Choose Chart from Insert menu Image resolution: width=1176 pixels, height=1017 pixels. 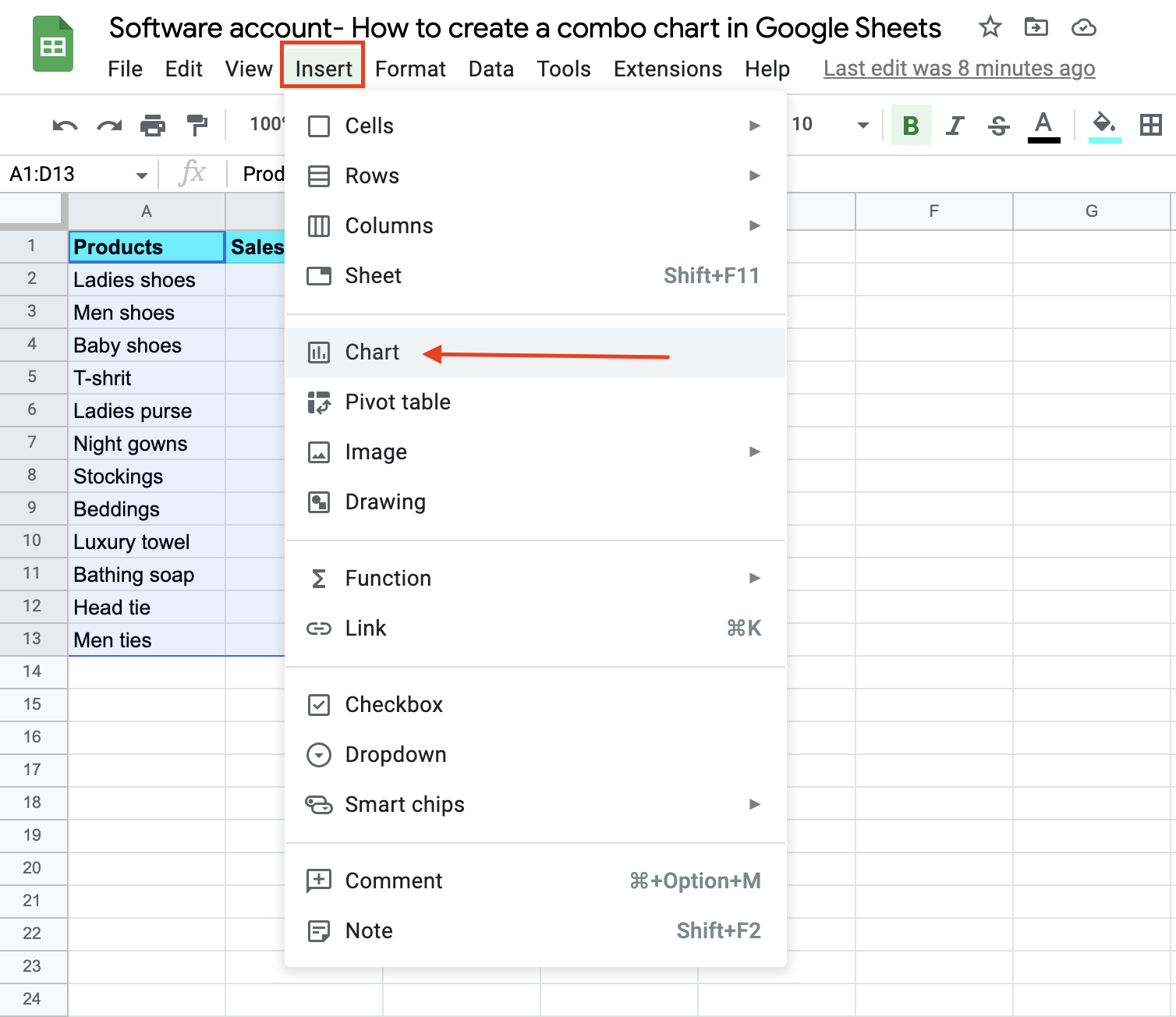coord(535,352)
